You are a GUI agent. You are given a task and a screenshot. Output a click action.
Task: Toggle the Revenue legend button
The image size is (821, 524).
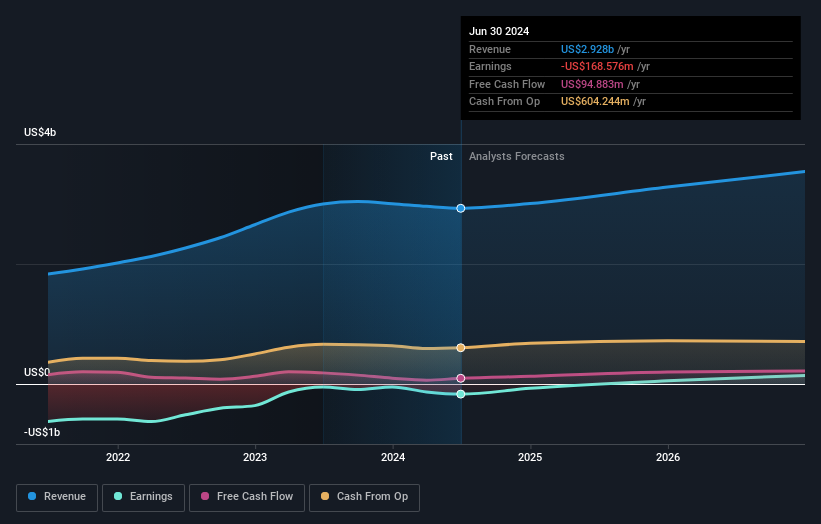(57, 497)
